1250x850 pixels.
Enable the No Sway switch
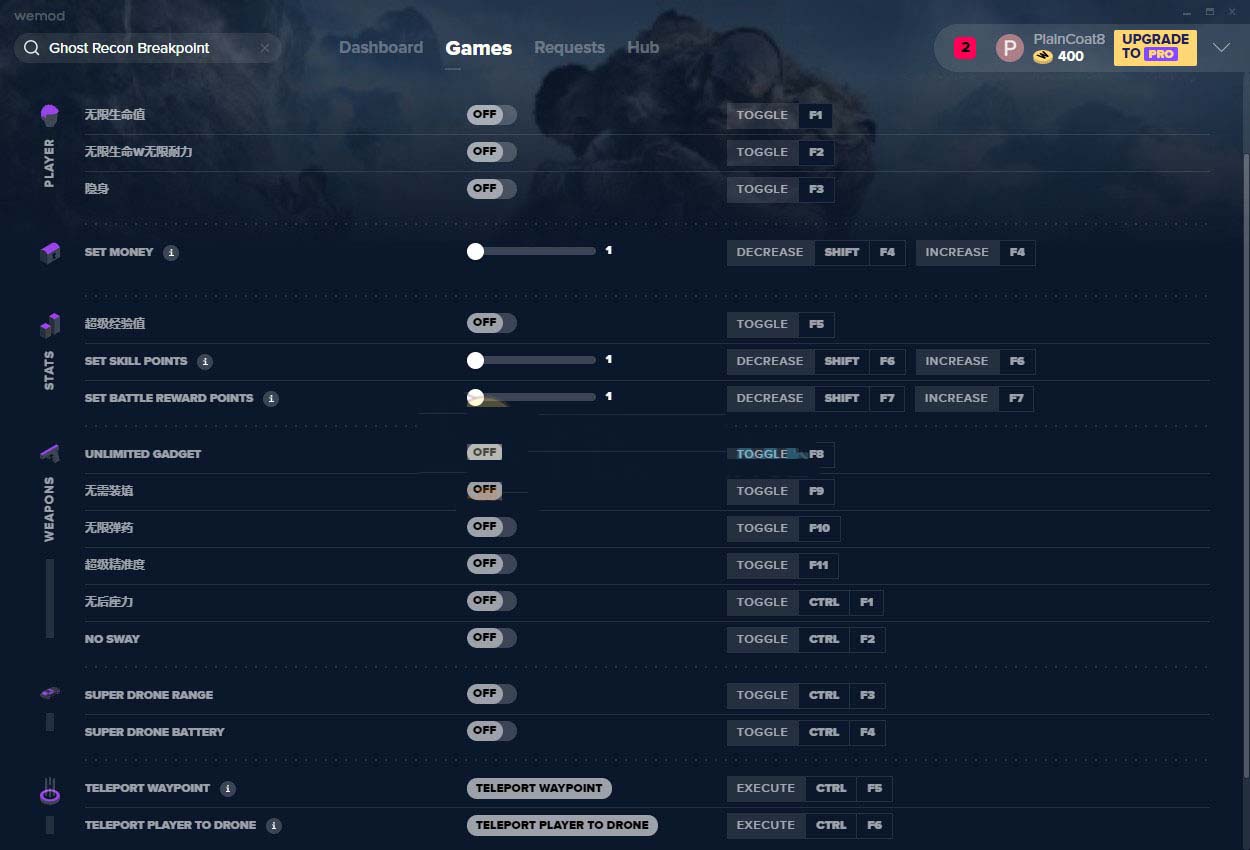tap(491, 638)
